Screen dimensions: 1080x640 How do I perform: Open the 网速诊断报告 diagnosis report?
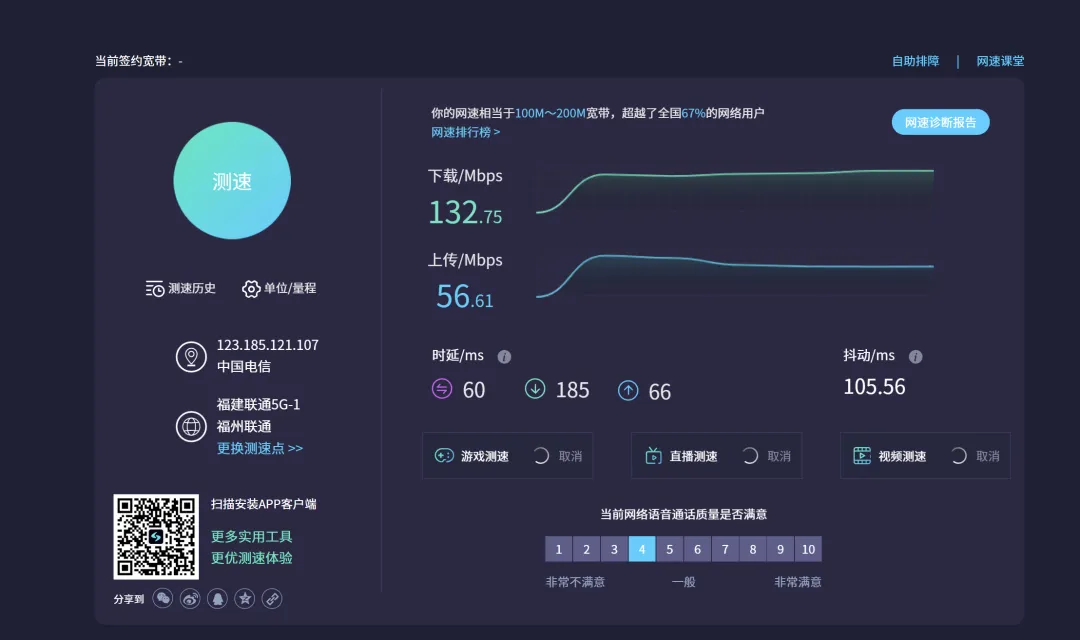940,122
